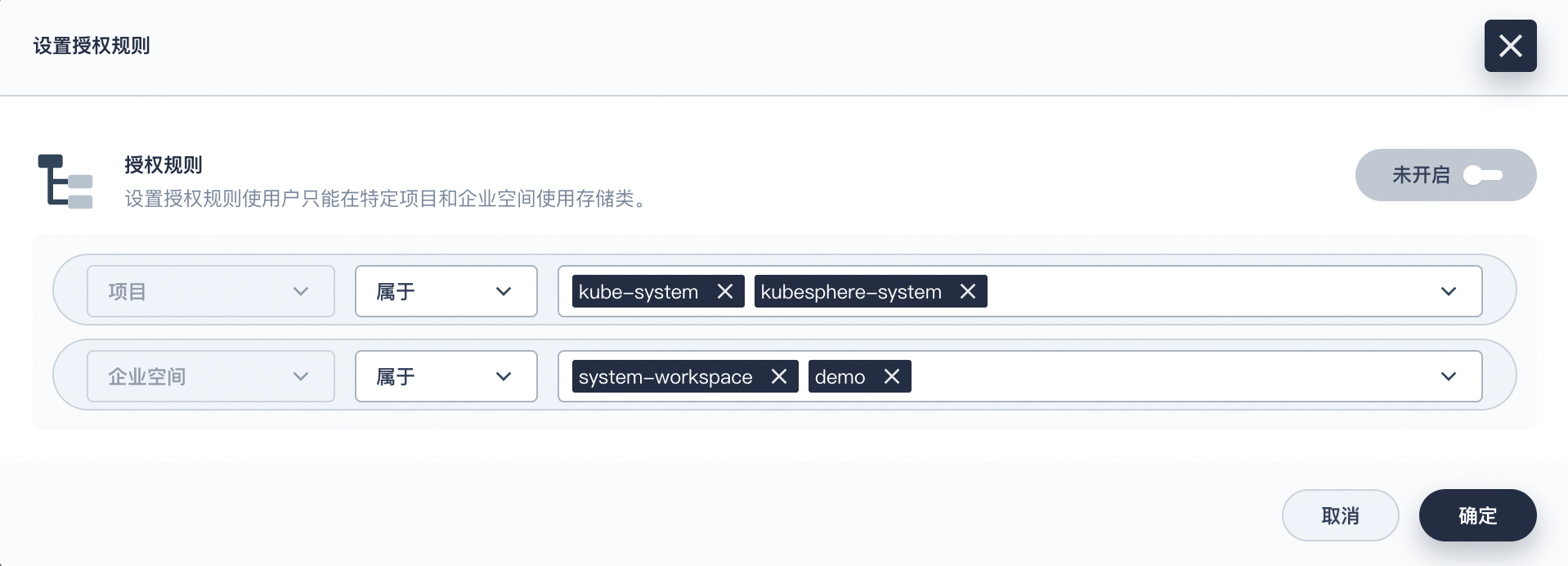1568x566 pixels.
Task: Expand the project values dropdown arrow
Action: (x=1449, y=291)
